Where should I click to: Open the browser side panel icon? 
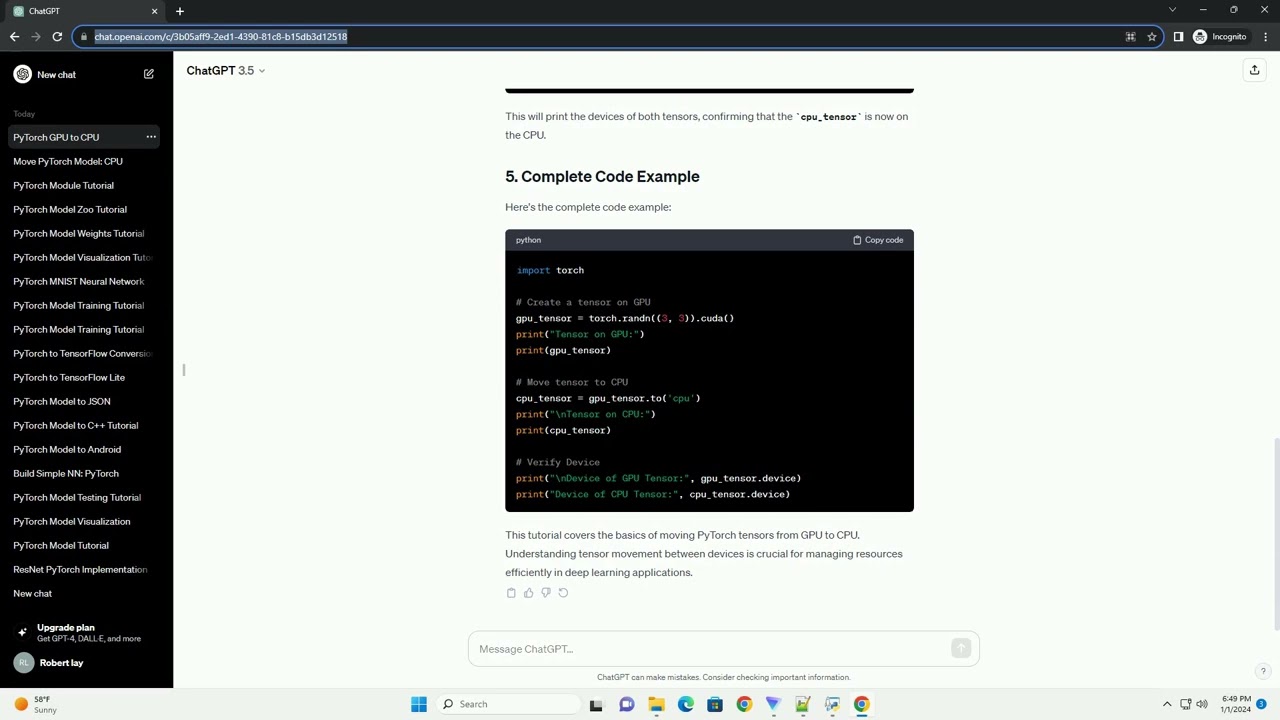(1178, 37)
